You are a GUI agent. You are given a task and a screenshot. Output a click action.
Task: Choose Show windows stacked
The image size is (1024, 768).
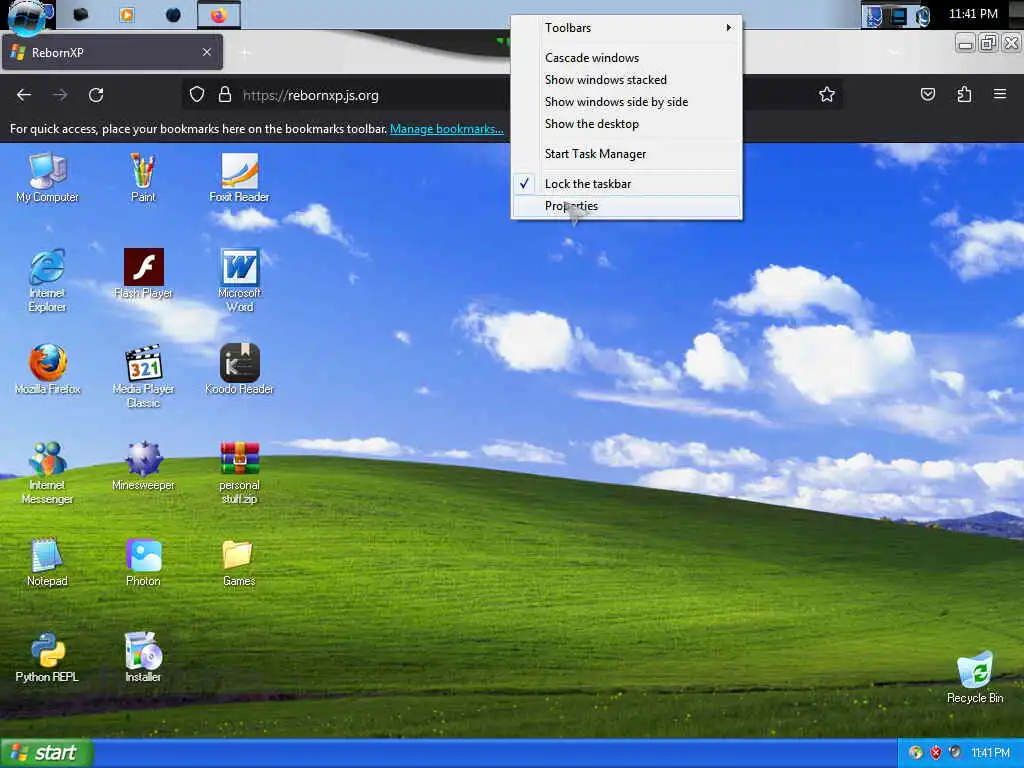pyautogui.click(x=626, y=80)
